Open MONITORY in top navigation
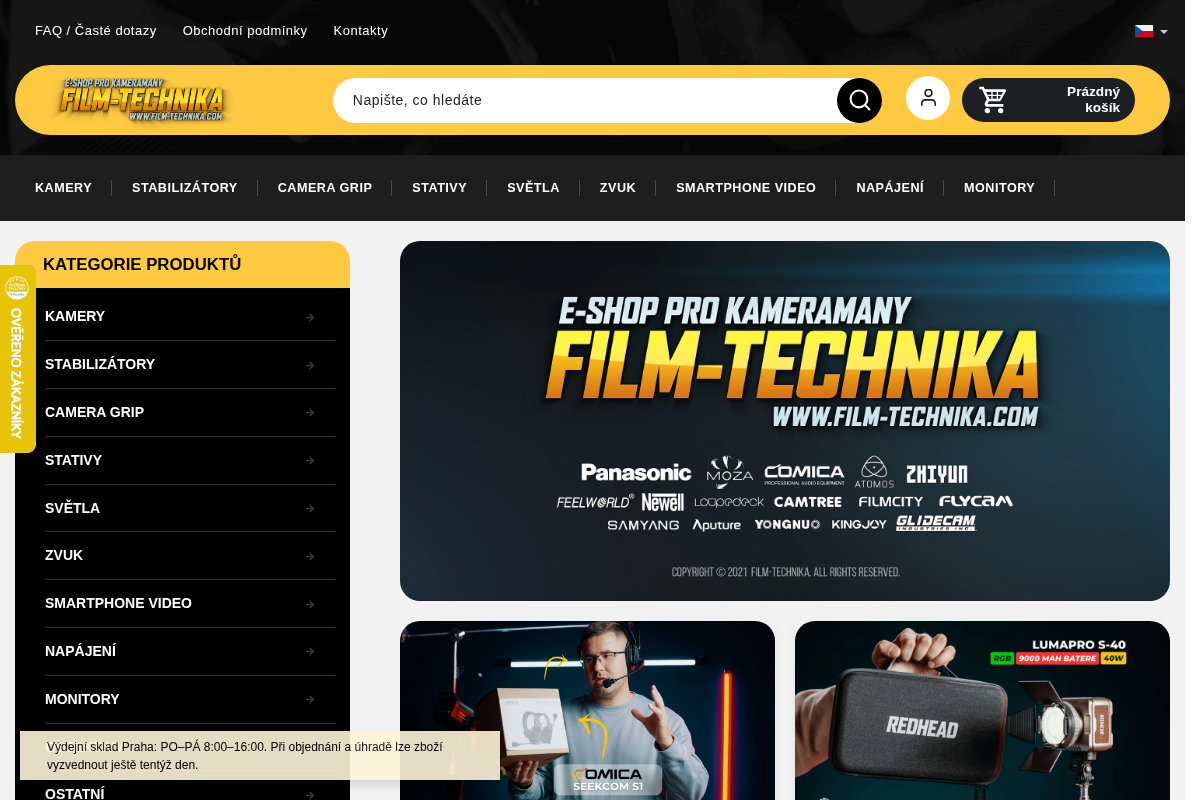 [x=999, y=188]
